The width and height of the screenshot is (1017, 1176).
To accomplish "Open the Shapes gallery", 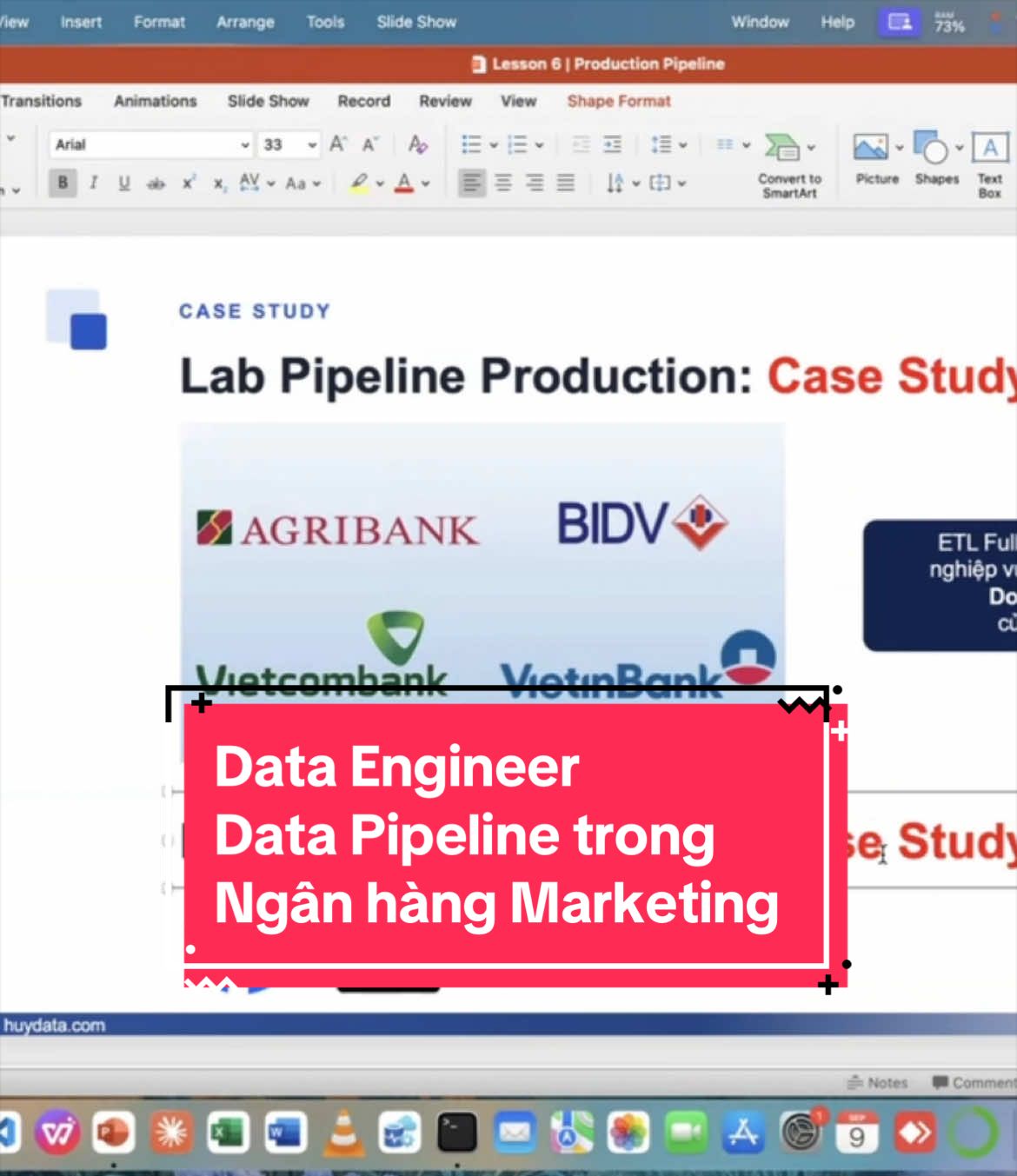I will click(x=937, y=160).
